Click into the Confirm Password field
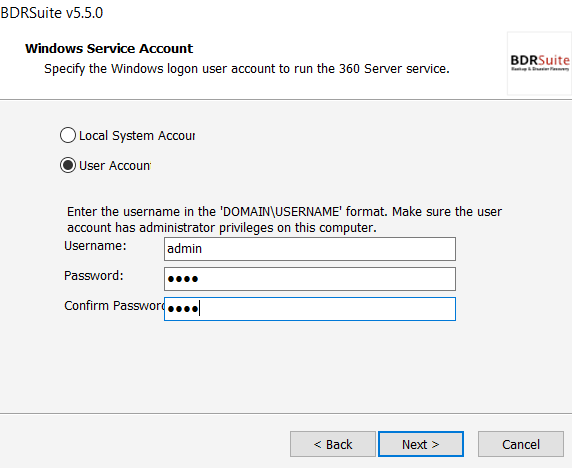Screen dimensions: 572x468 point(310,309)
